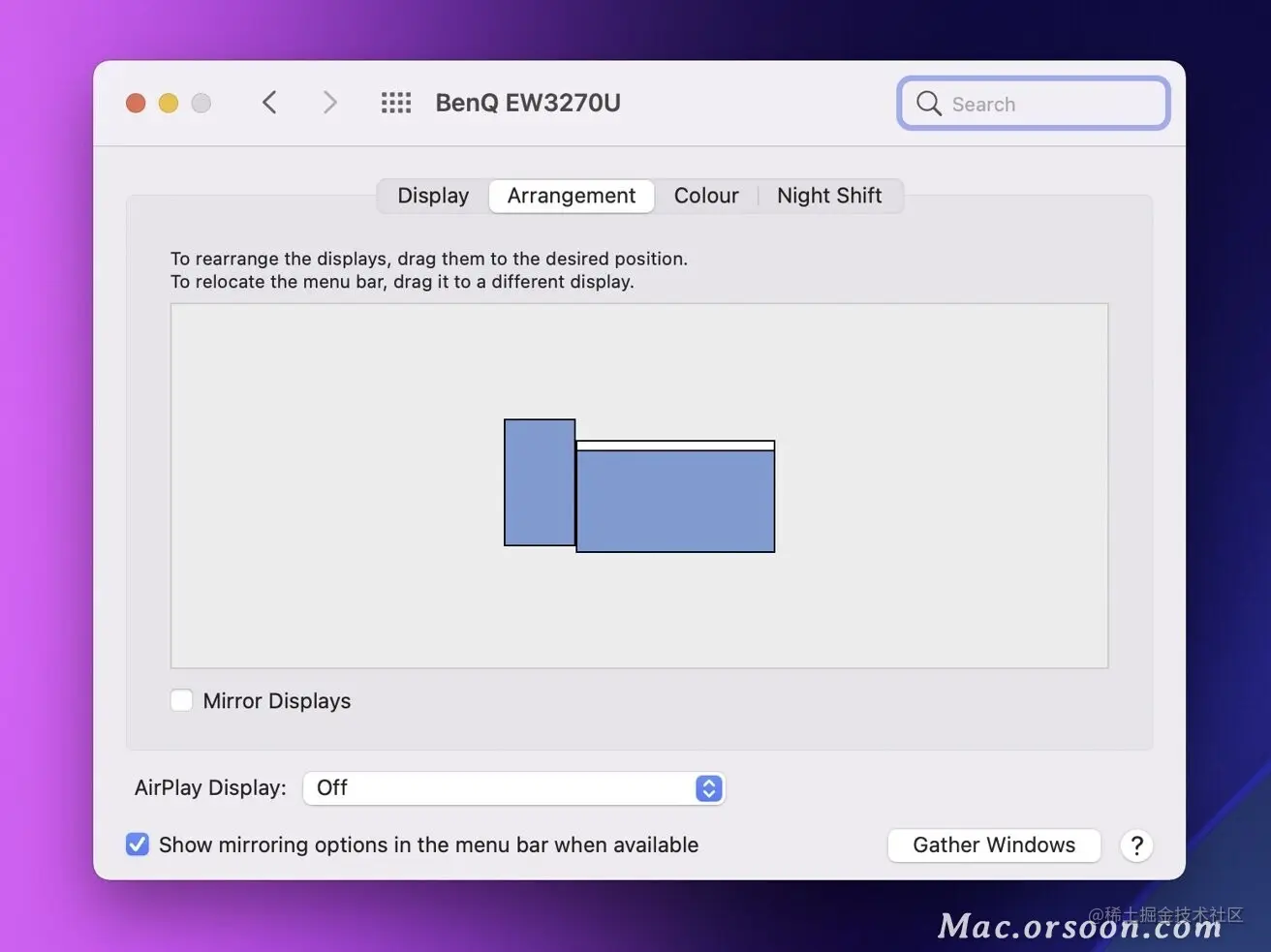
Task: Click the AirPlay Display label
Action: (x=210, y=788)
